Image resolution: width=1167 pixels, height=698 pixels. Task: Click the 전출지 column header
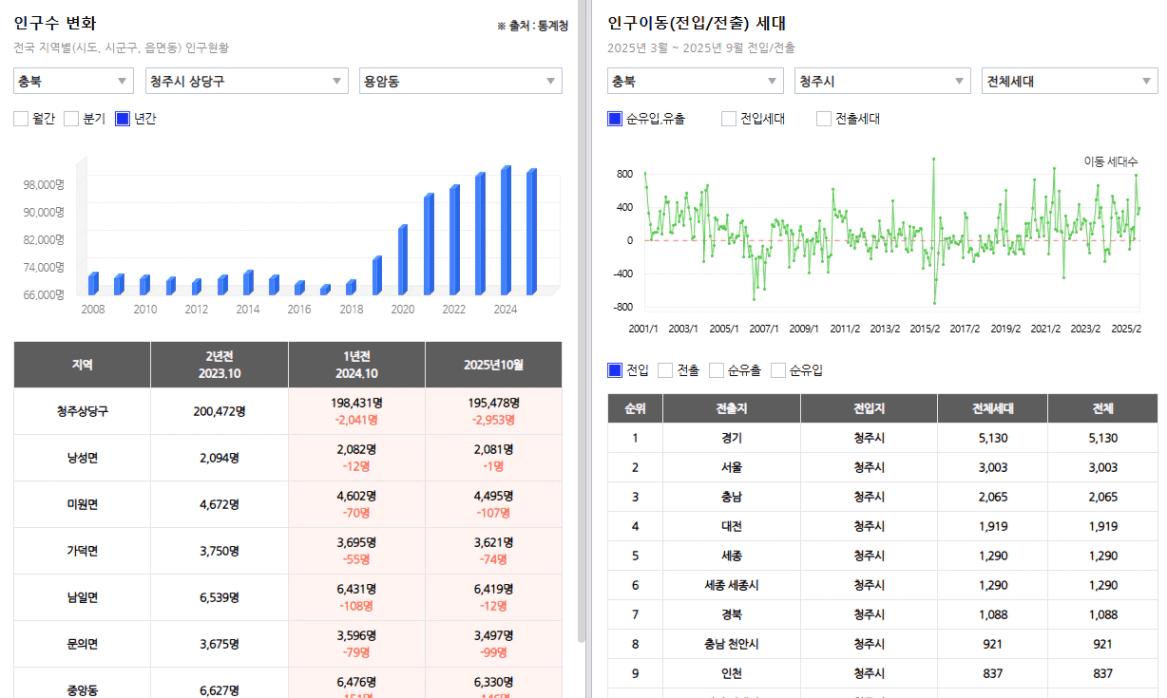(x=731, y=409)
